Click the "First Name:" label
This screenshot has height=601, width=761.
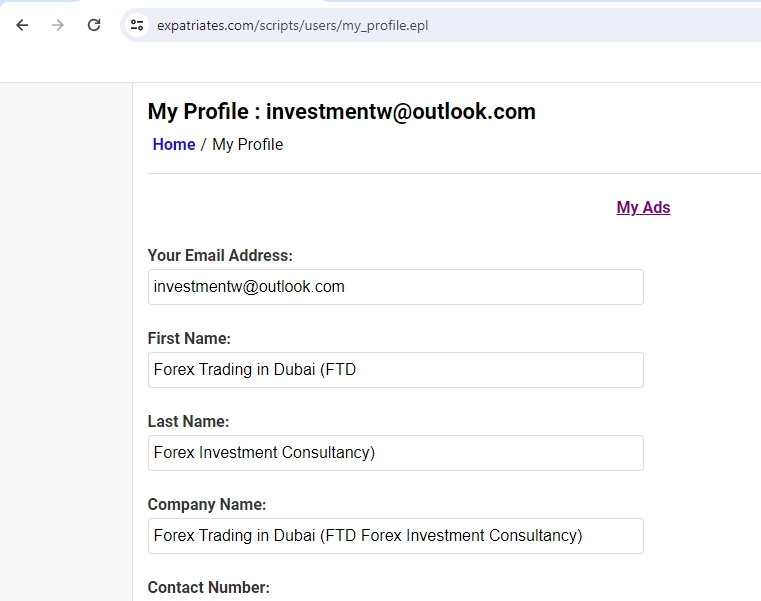[x=189, y=339]
